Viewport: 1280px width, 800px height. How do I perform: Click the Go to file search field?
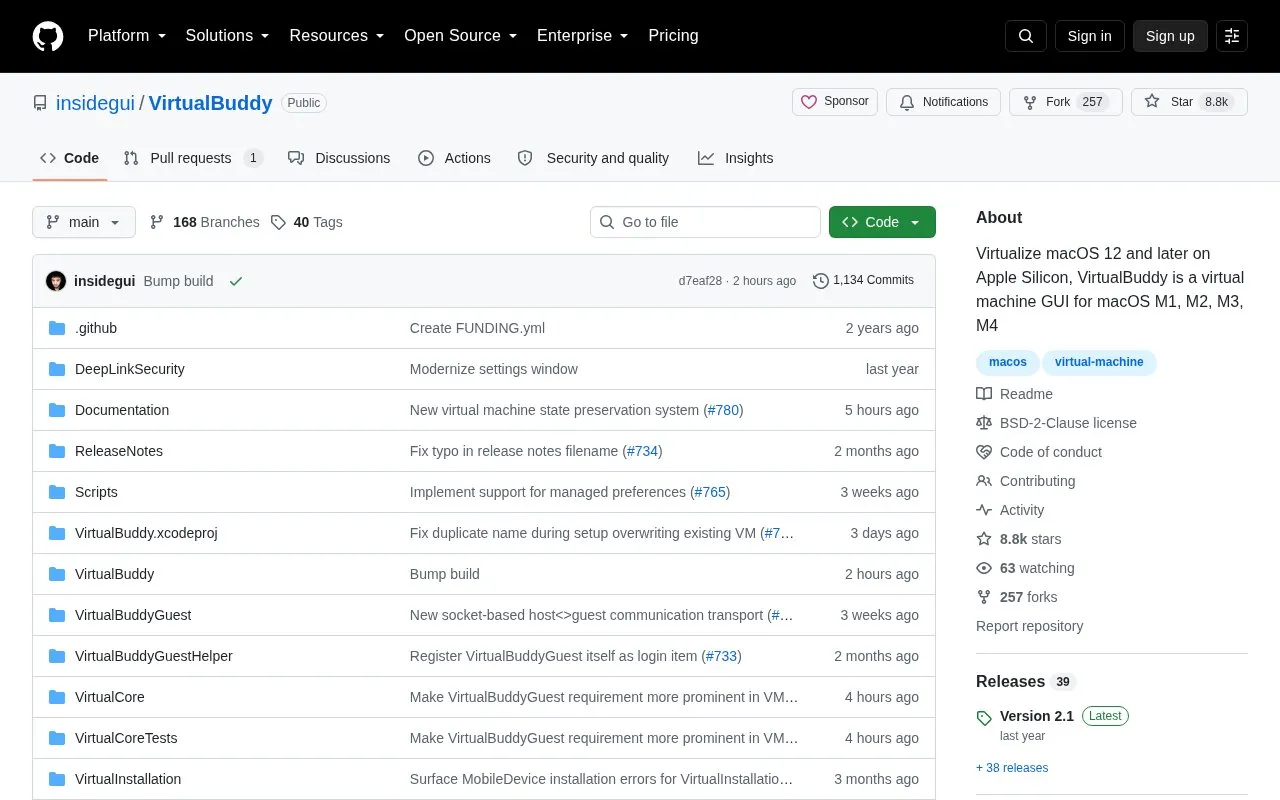point(705,222)
